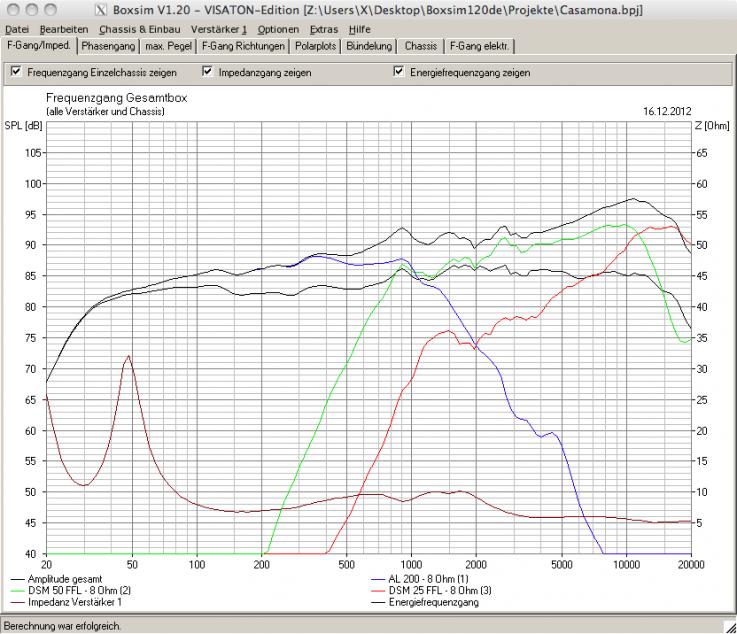Open the Extras menu
The height and width of the screenshot is (634, 737).
click(324, 29)
